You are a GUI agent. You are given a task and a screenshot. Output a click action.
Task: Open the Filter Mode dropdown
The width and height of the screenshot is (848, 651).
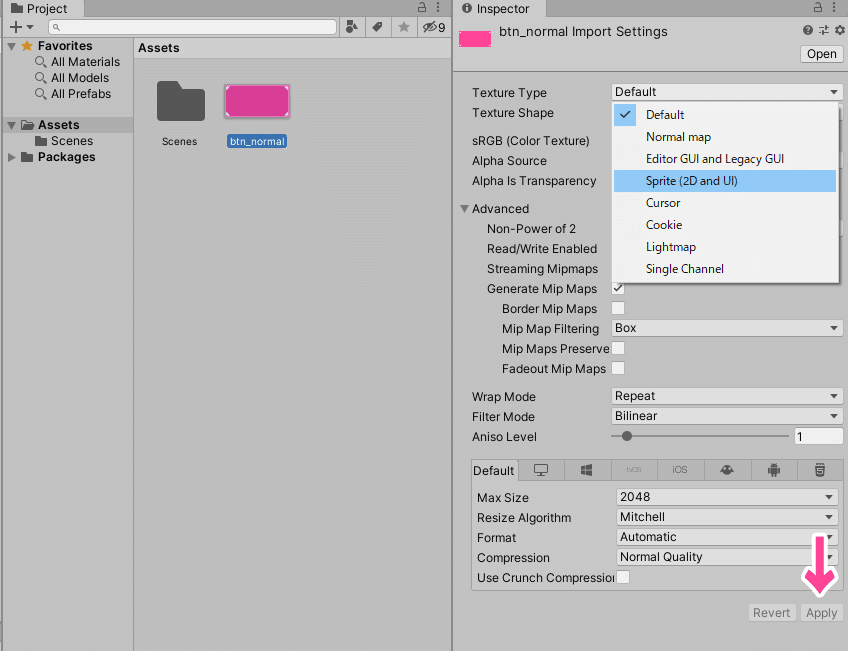point(727,416)
